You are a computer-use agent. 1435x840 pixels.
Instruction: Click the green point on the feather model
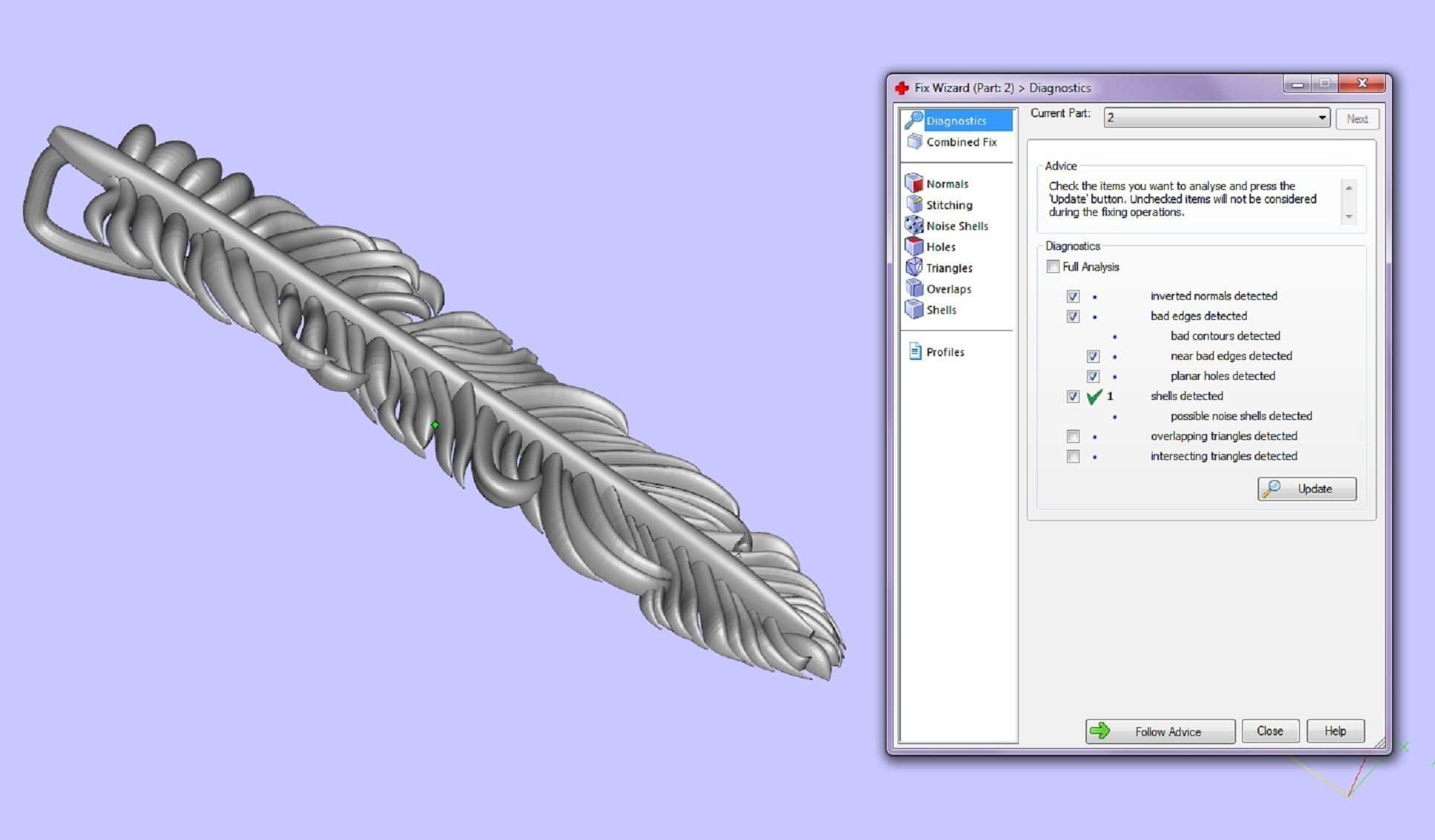(x=436, y=425)
